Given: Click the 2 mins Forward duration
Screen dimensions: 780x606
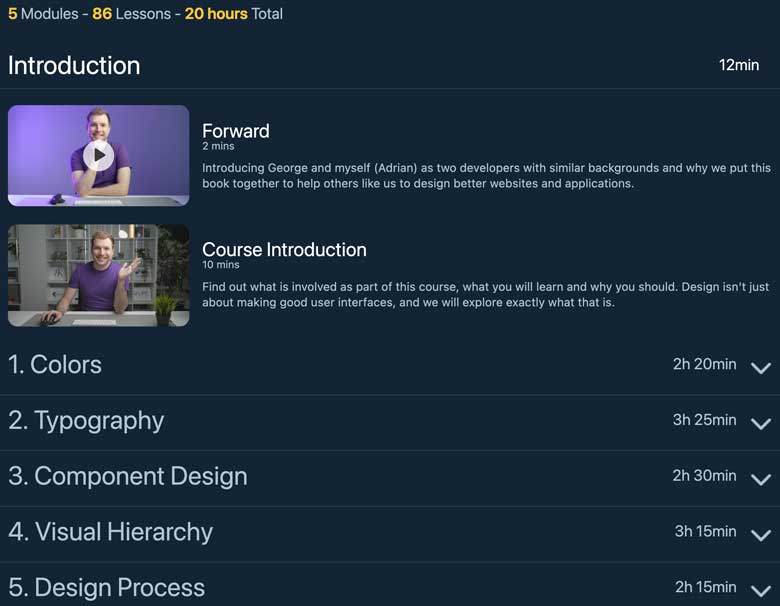Looking at the screenshot, I should 218,146.
